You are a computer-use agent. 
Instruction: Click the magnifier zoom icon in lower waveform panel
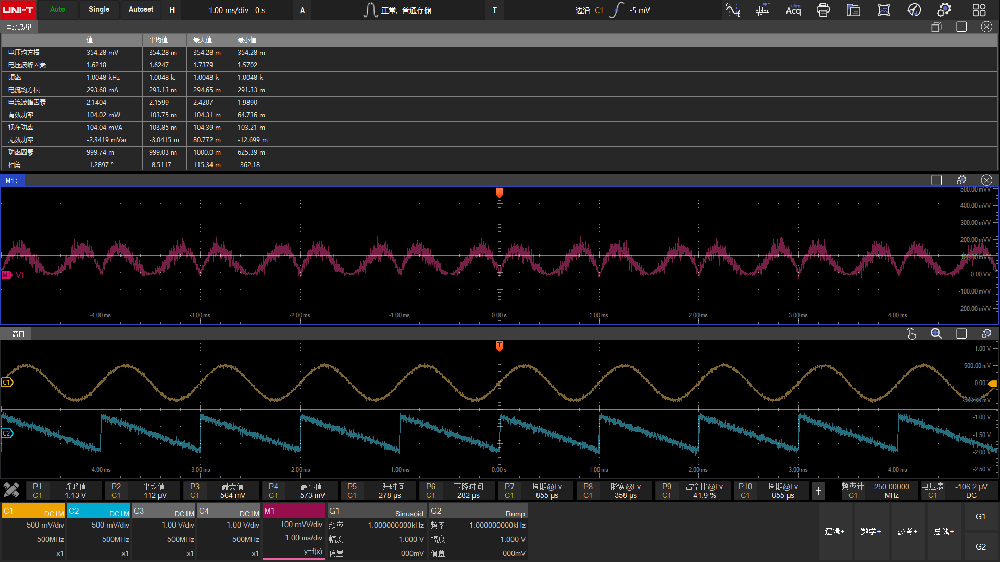(x=936, y=334)
